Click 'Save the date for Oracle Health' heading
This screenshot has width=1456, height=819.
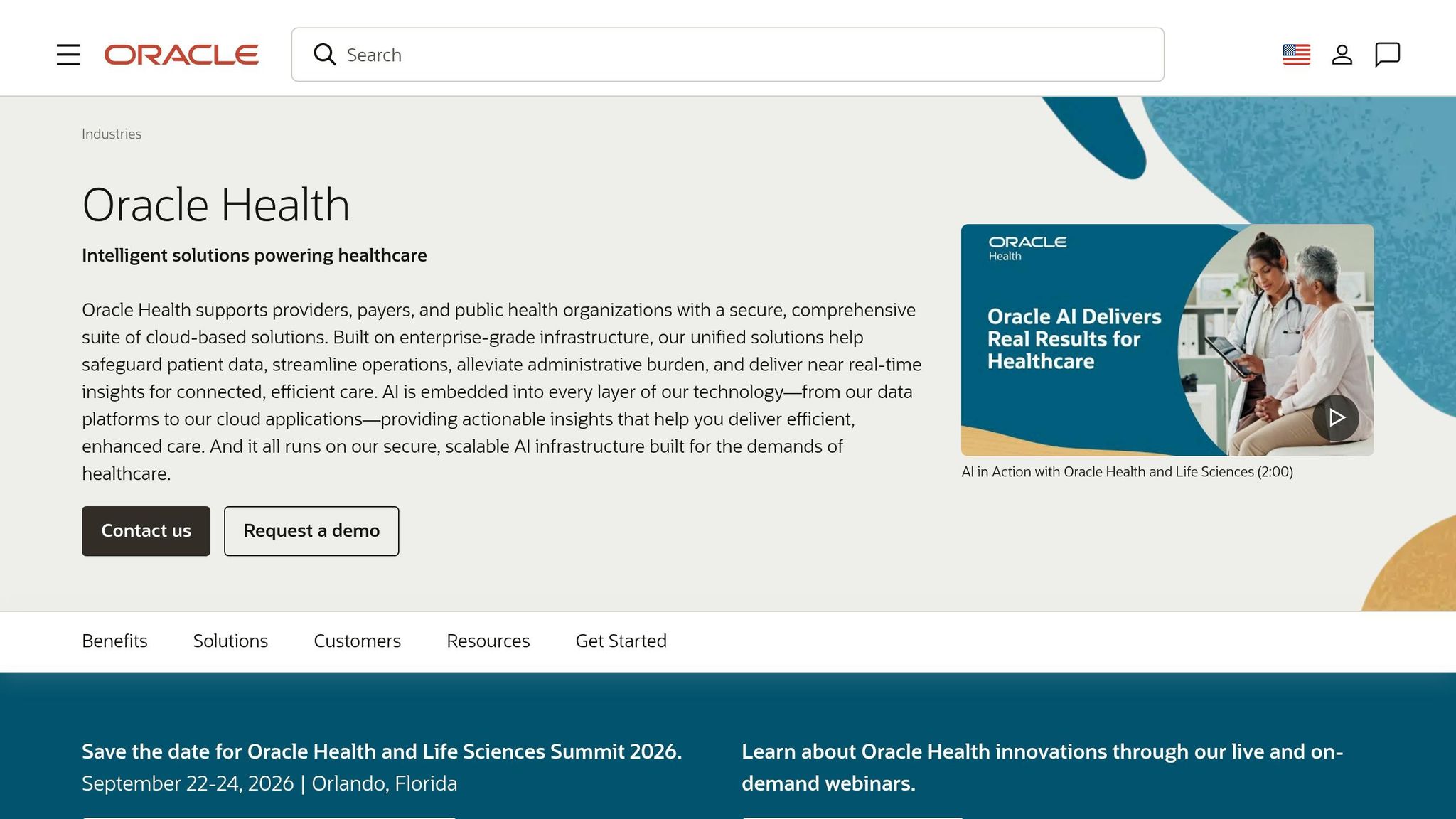382,751
